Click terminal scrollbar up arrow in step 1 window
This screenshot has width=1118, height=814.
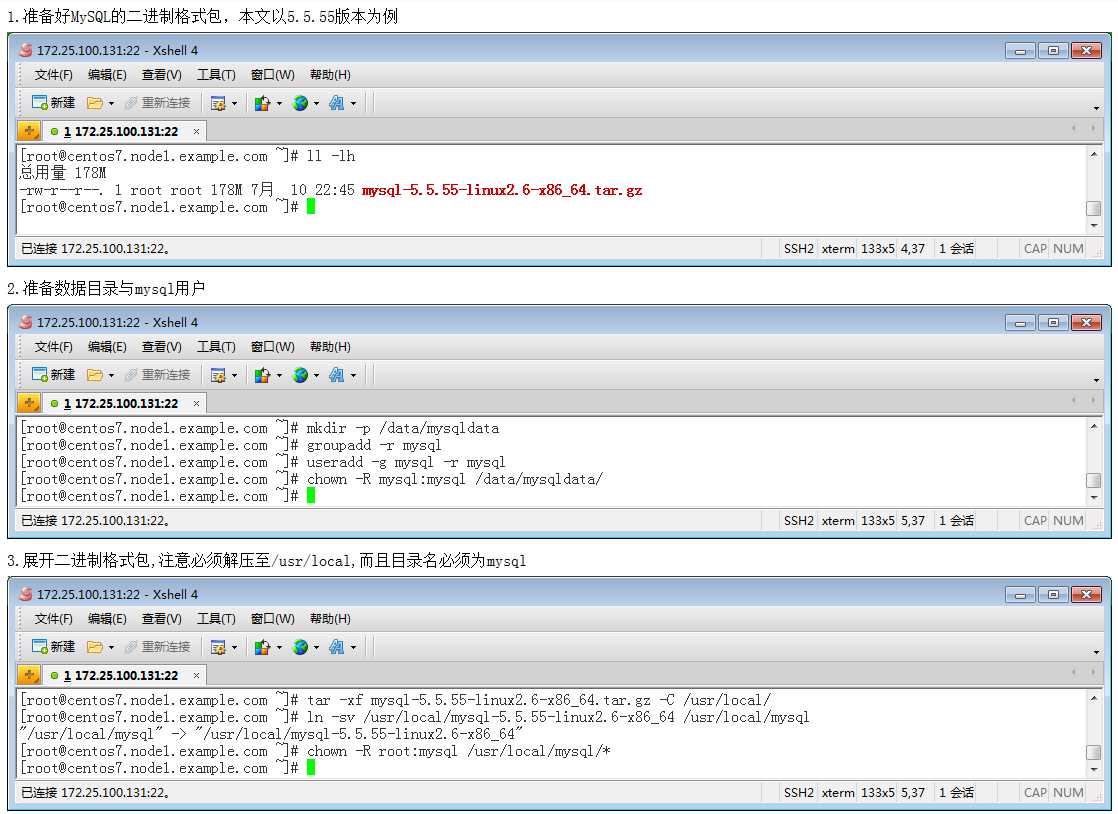(1093, 154)
